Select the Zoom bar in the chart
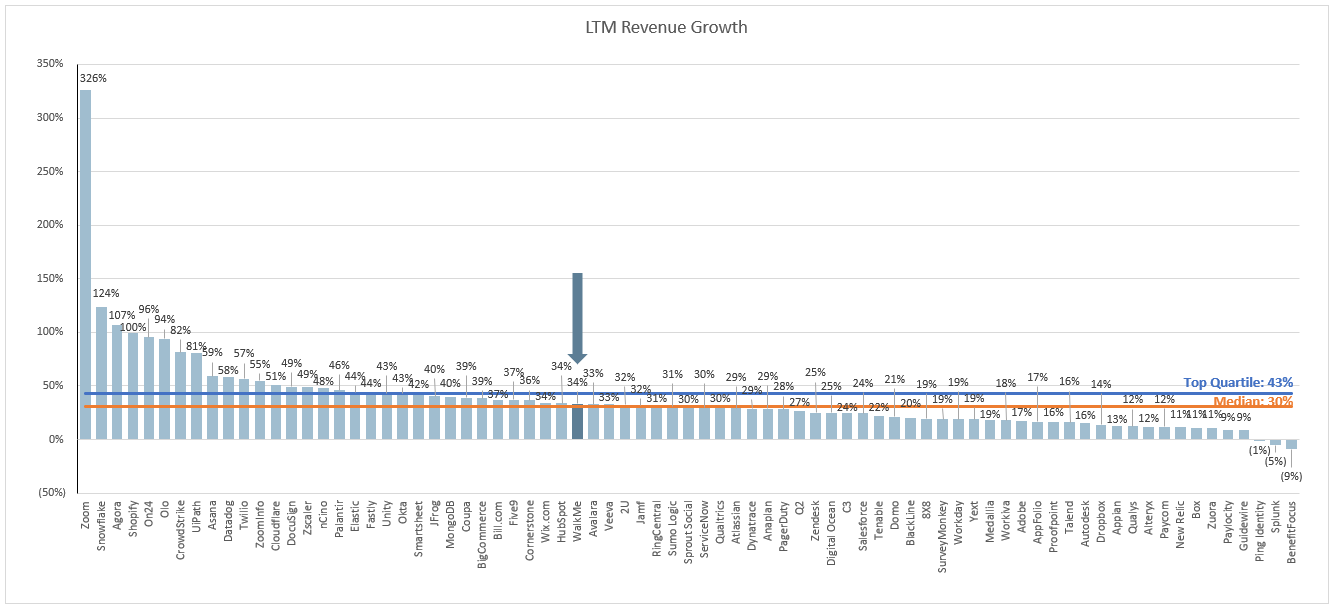The height and width of the screenshot is (608, 1334). tap(86, 264)
